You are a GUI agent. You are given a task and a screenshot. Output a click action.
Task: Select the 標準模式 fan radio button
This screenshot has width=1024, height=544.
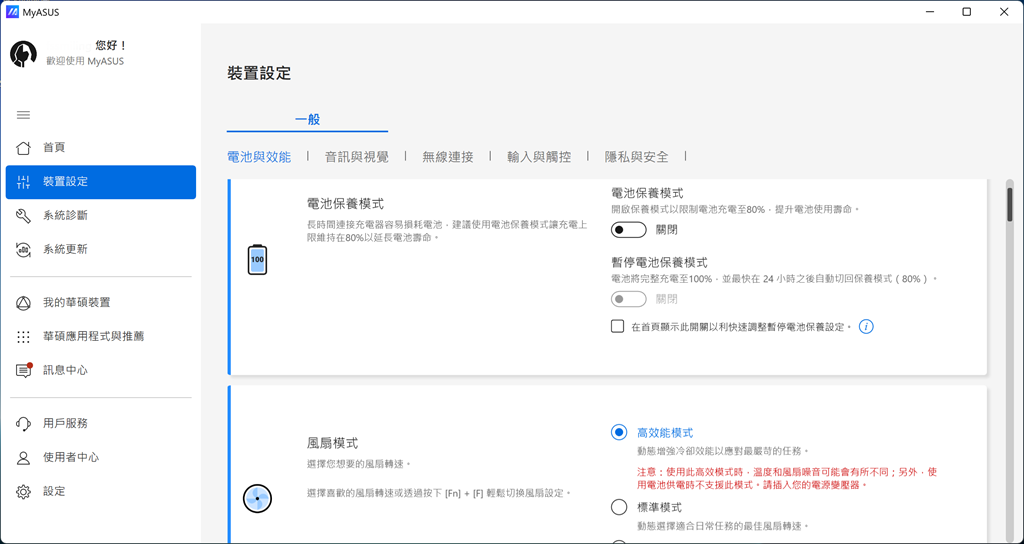[619, 507]
